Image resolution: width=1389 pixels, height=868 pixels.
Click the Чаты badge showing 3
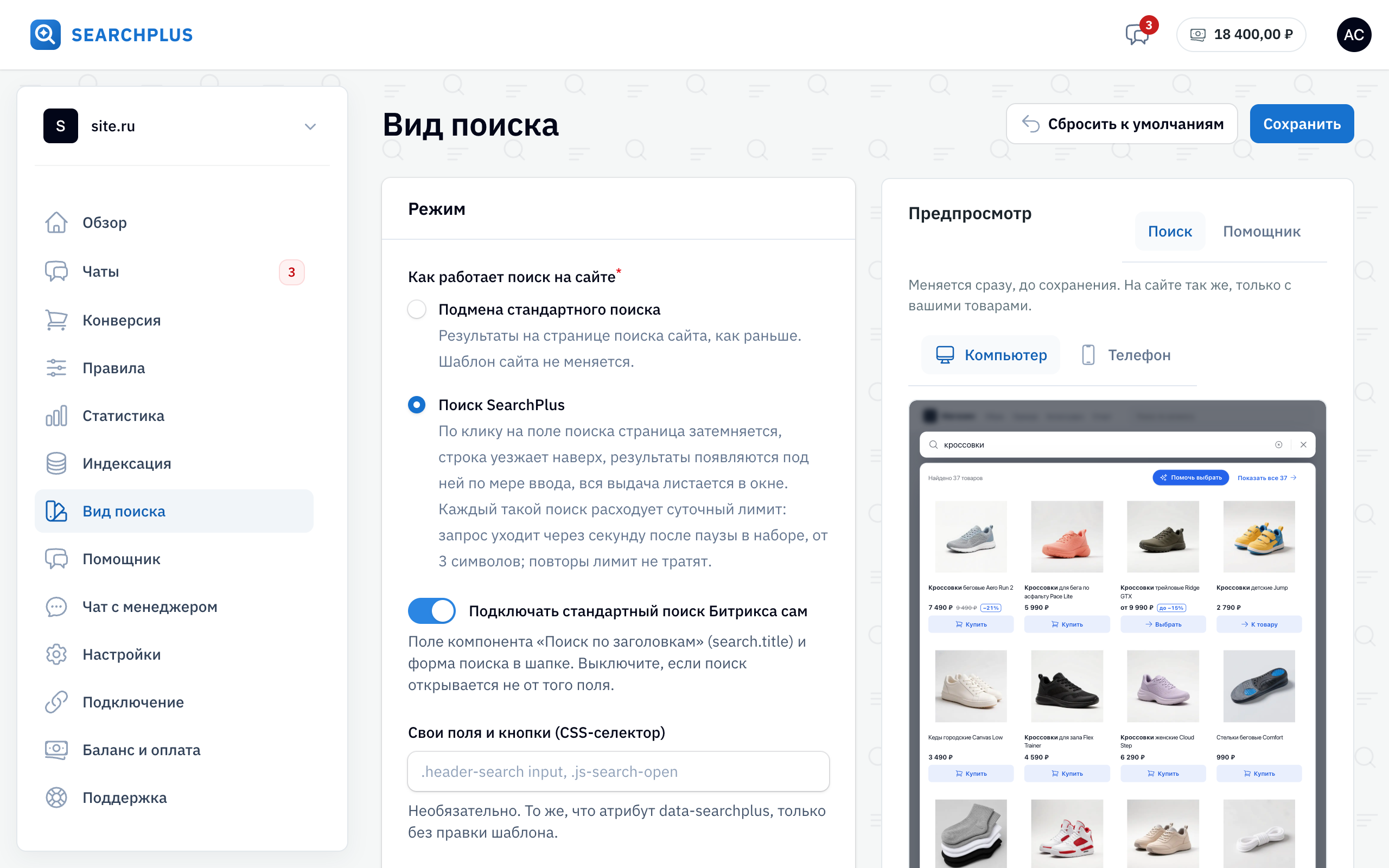tap(291, 272)
